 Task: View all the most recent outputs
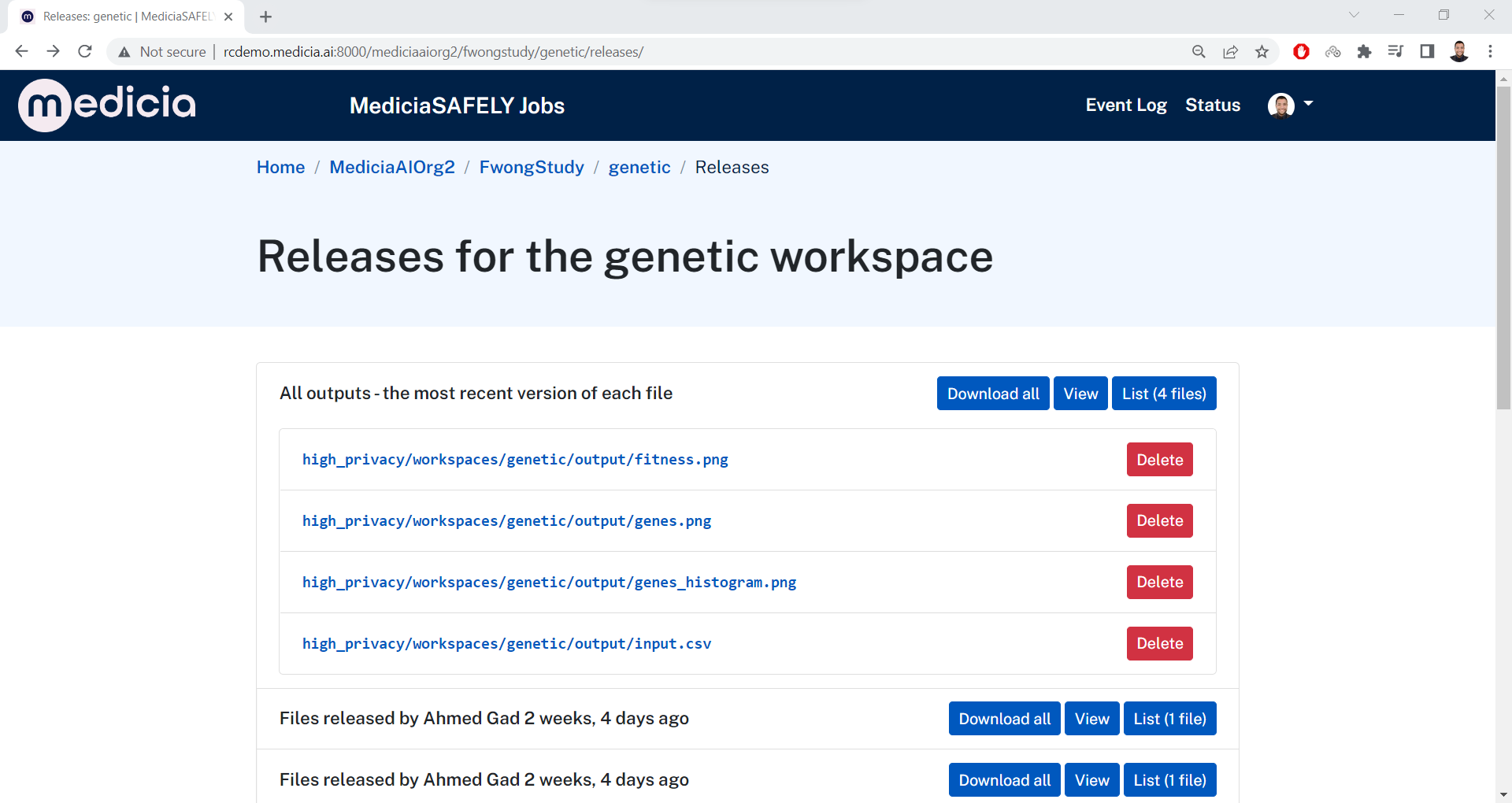[x=1080, y=394]
